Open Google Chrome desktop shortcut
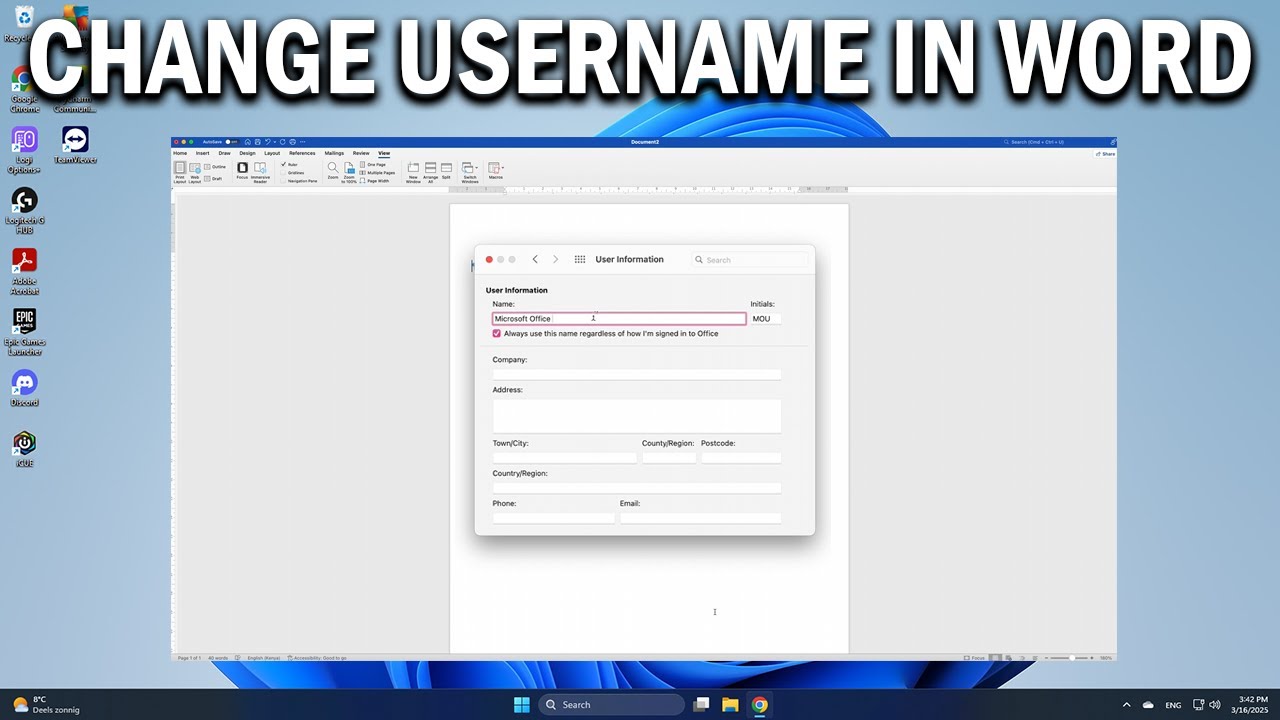1280x720 pixels. point(24,90)
